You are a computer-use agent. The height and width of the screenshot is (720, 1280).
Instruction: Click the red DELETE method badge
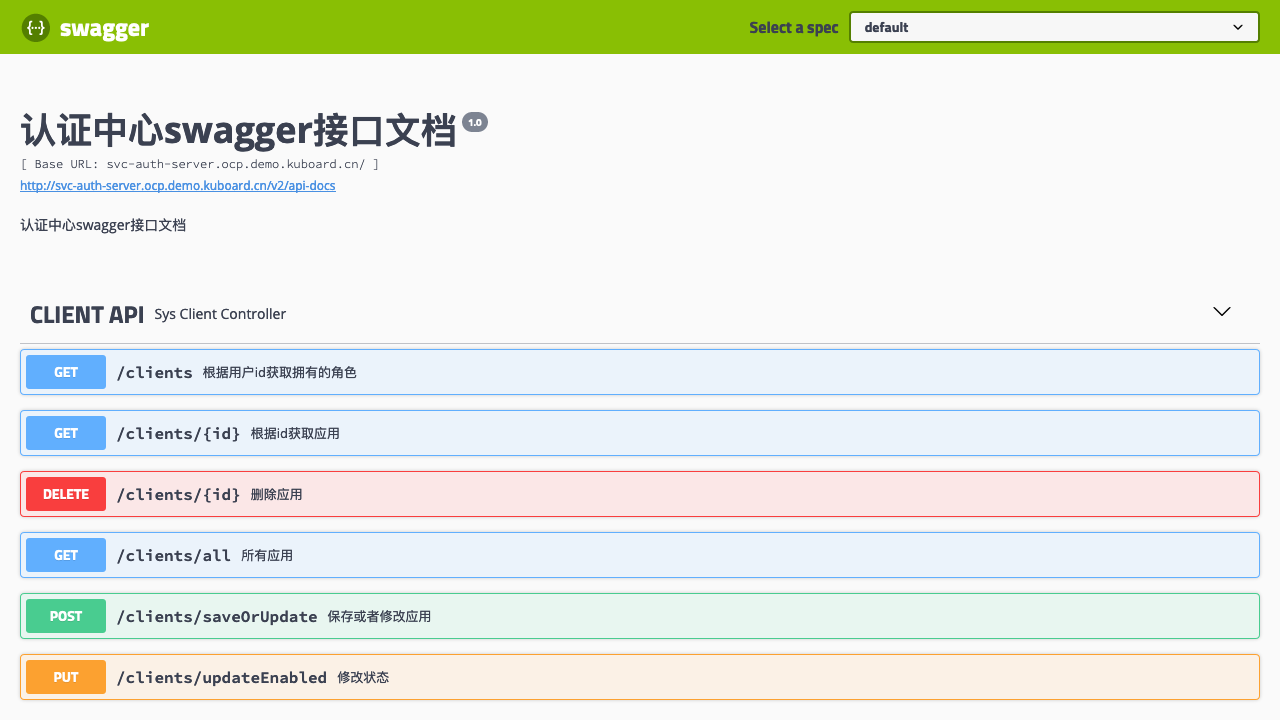pyautogui.click(x=66, y=494)
